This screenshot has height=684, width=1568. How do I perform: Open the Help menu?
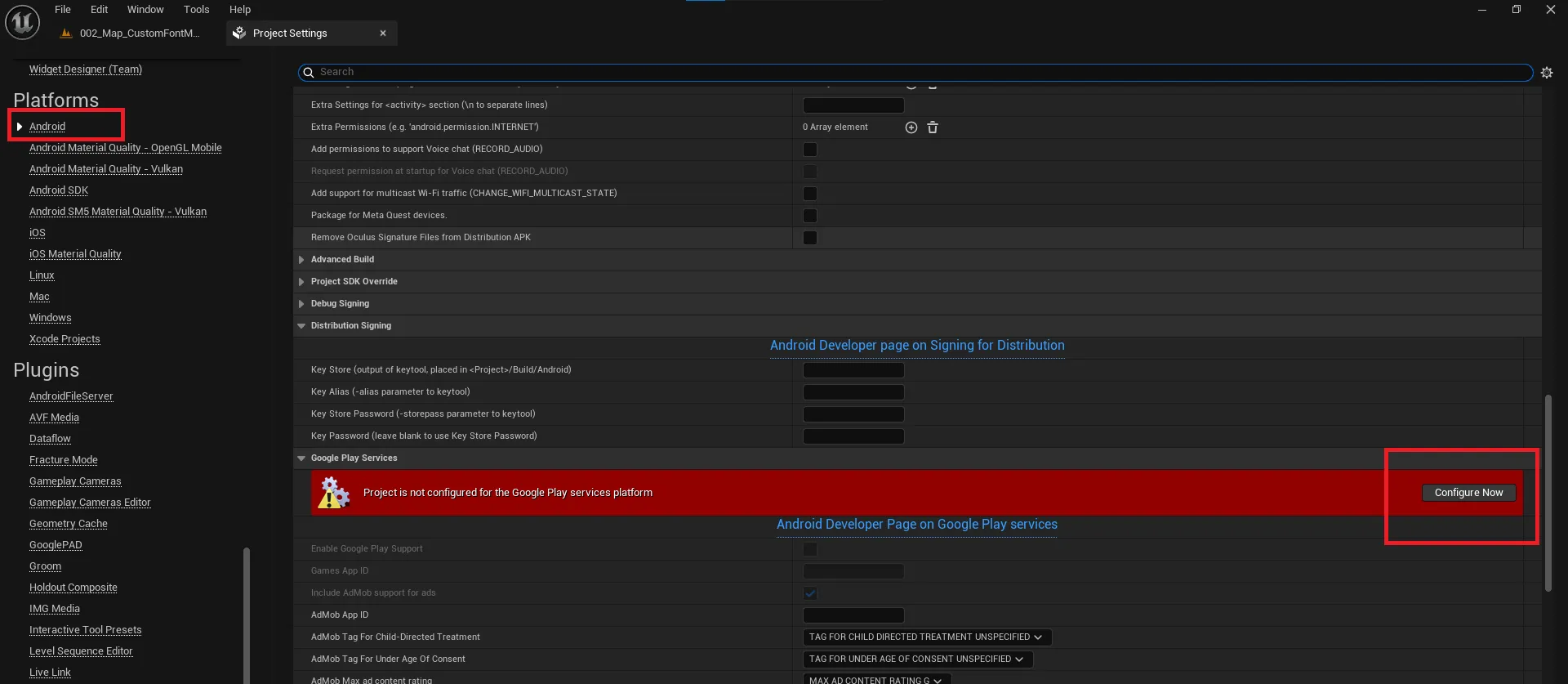pyautogui.click(x=240, y=10)
